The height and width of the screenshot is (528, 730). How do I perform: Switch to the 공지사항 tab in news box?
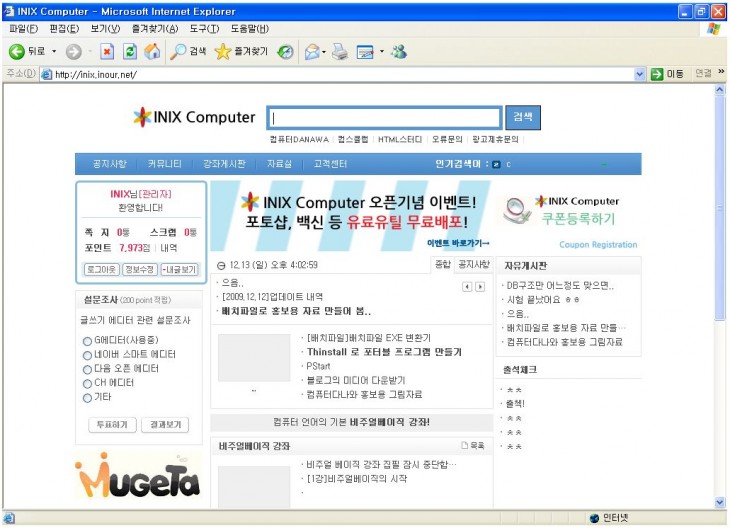(473, 264)
